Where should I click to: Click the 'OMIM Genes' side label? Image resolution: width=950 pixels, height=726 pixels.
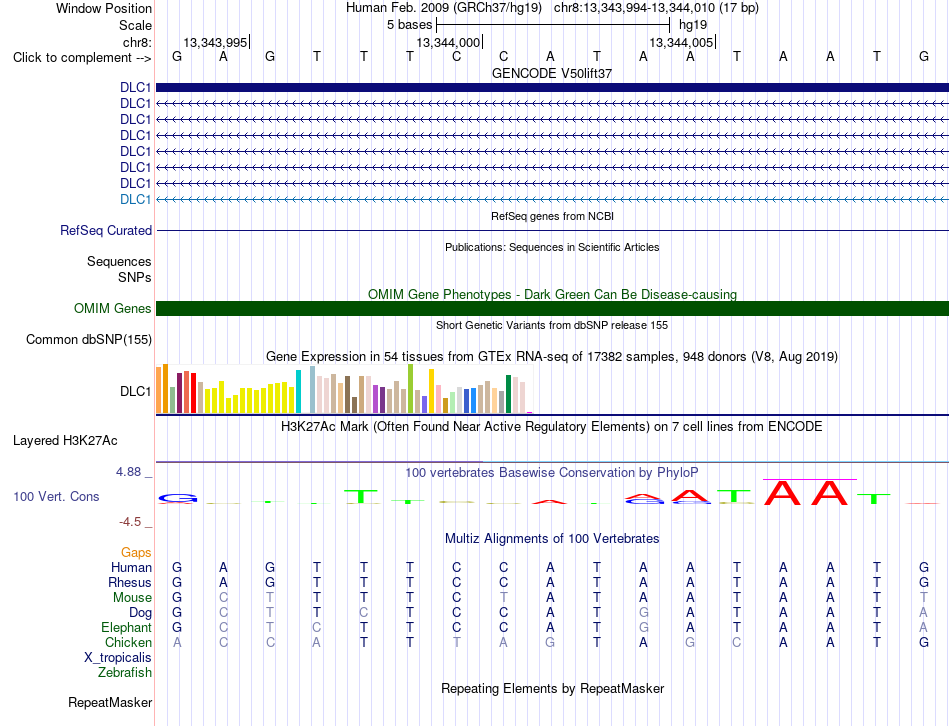coord(113,308)
